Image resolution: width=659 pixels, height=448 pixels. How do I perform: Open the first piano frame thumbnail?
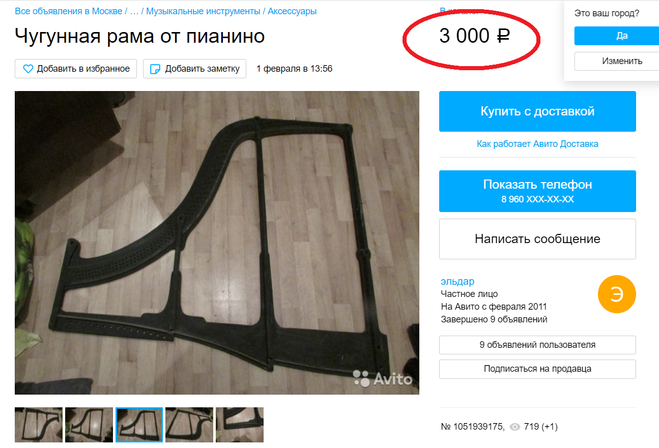pyautogui.click(x=39, y=424)
